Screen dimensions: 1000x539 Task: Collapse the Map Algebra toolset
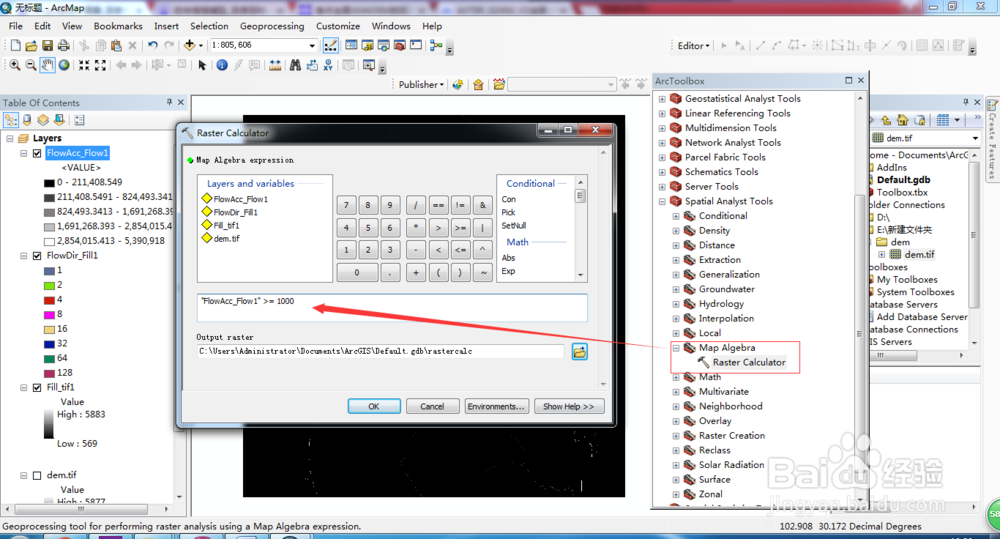coord(676,348)
